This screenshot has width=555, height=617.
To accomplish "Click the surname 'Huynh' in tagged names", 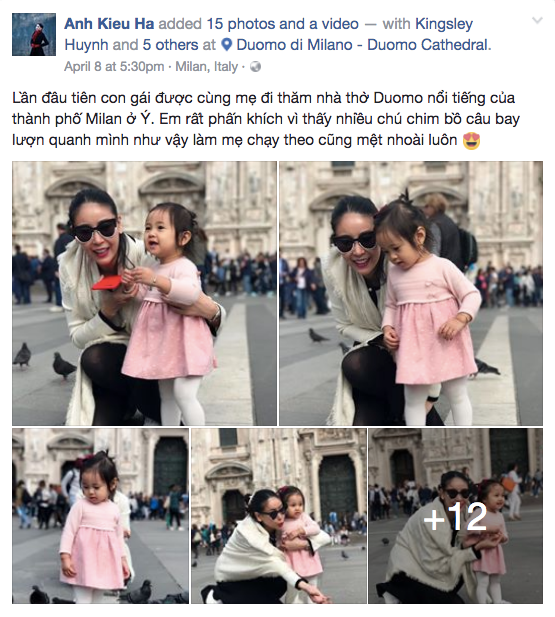I will [x=87, y=45].
